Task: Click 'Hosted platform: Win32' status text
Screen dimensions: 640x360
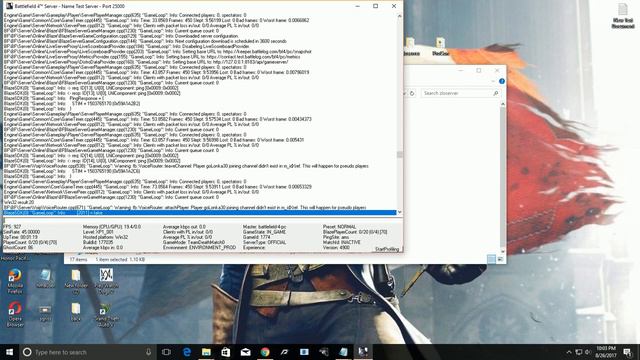Action: tap(105, 237)
